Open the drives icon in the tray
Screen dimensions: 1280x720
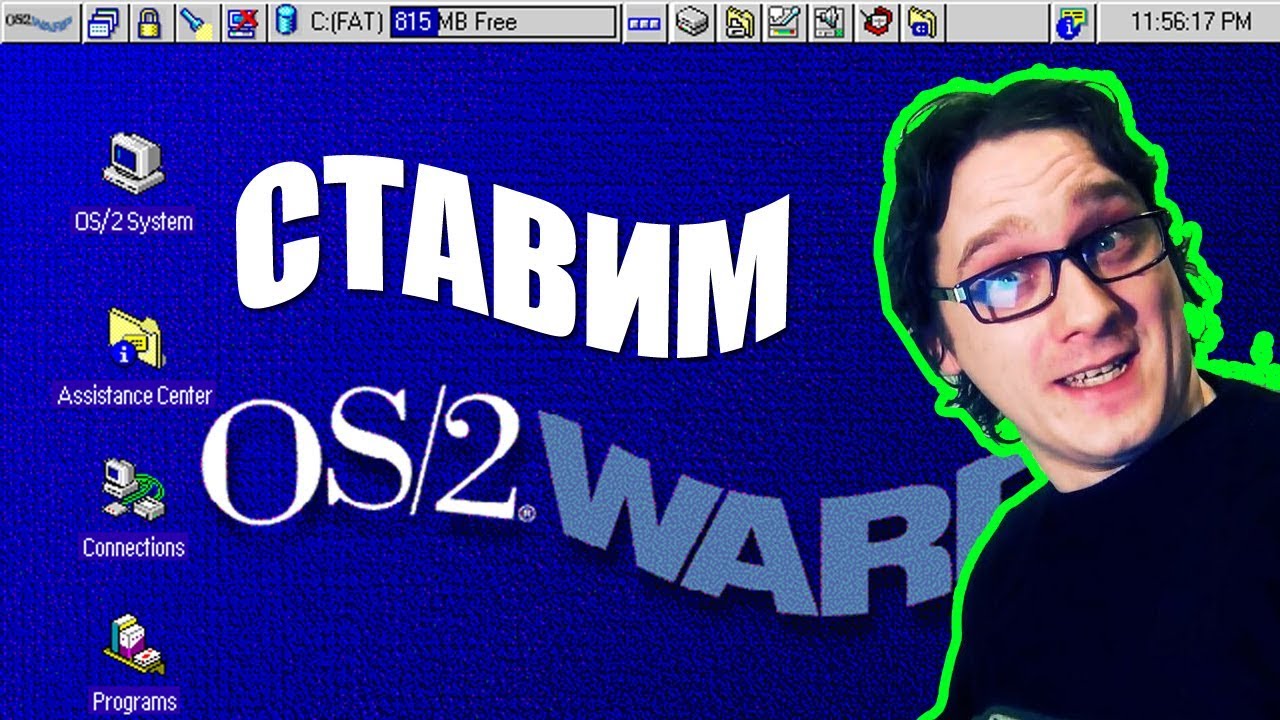(x=691, y=22)
